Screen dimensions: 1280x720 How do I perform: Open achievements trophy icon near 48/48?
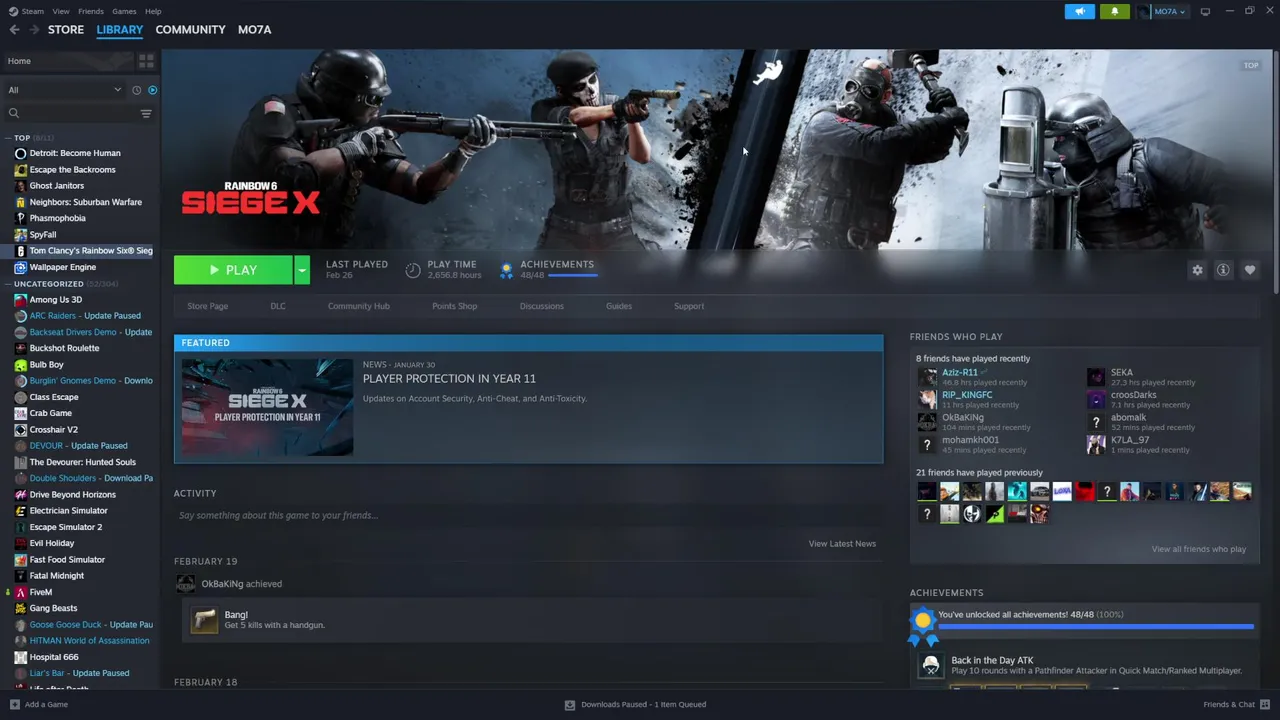pos(507,270)
